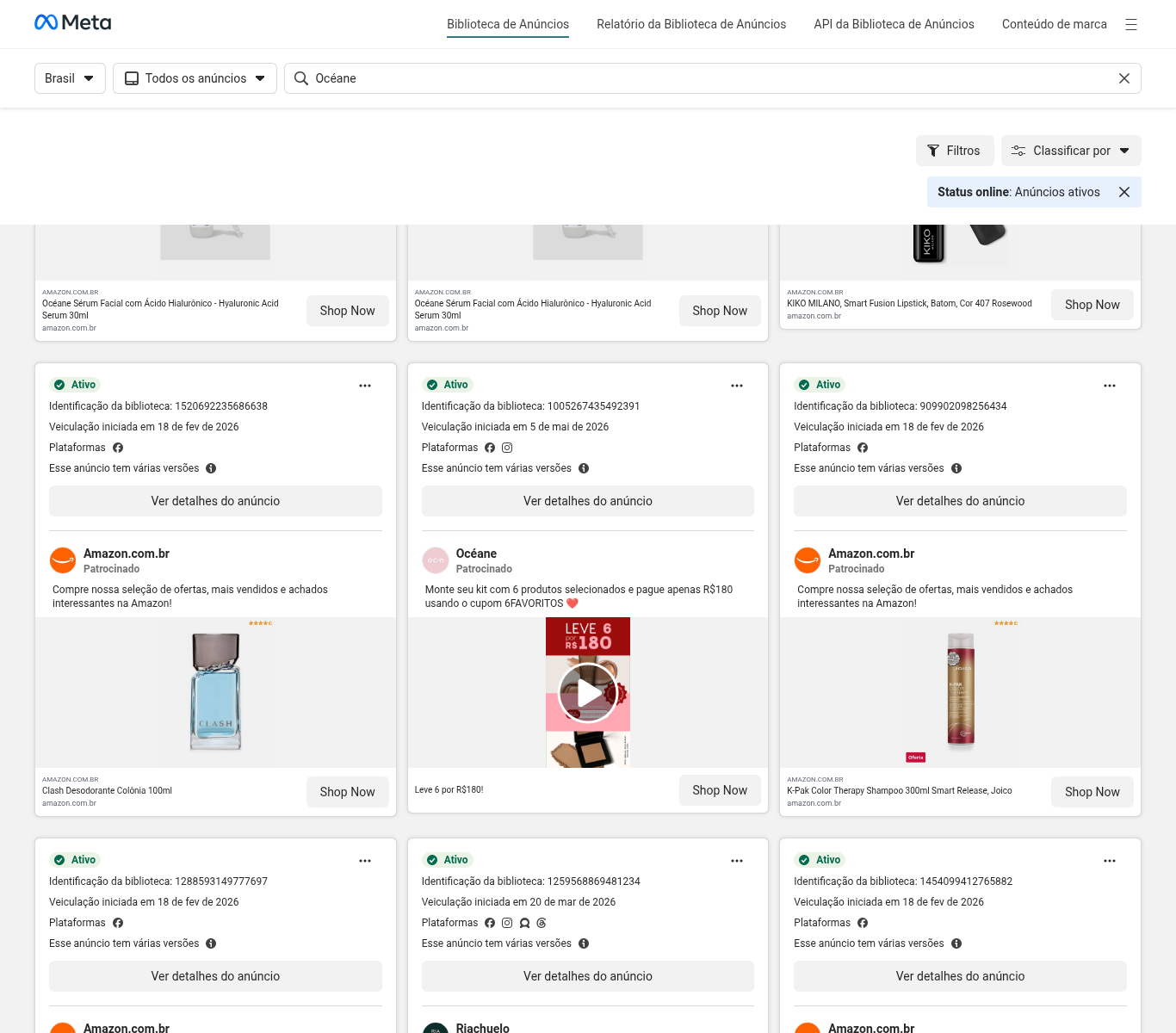Open the Riachuelo advertiser name link
This screenshot has height=1033, width=1176.
click(483, 1028)
